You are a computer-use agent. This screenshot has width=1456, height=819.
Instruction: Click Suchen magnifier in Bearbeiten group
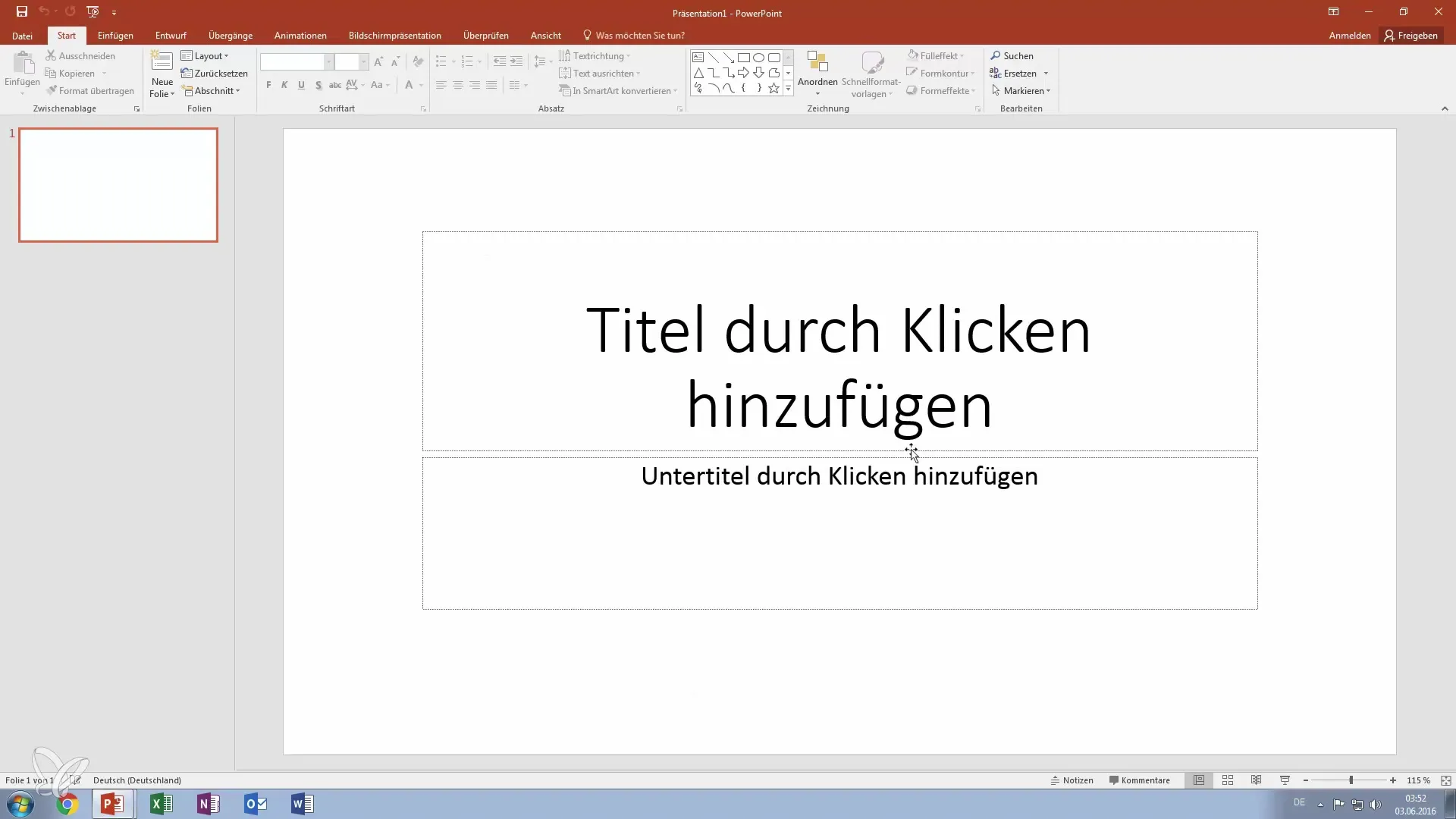[1012, 55]
